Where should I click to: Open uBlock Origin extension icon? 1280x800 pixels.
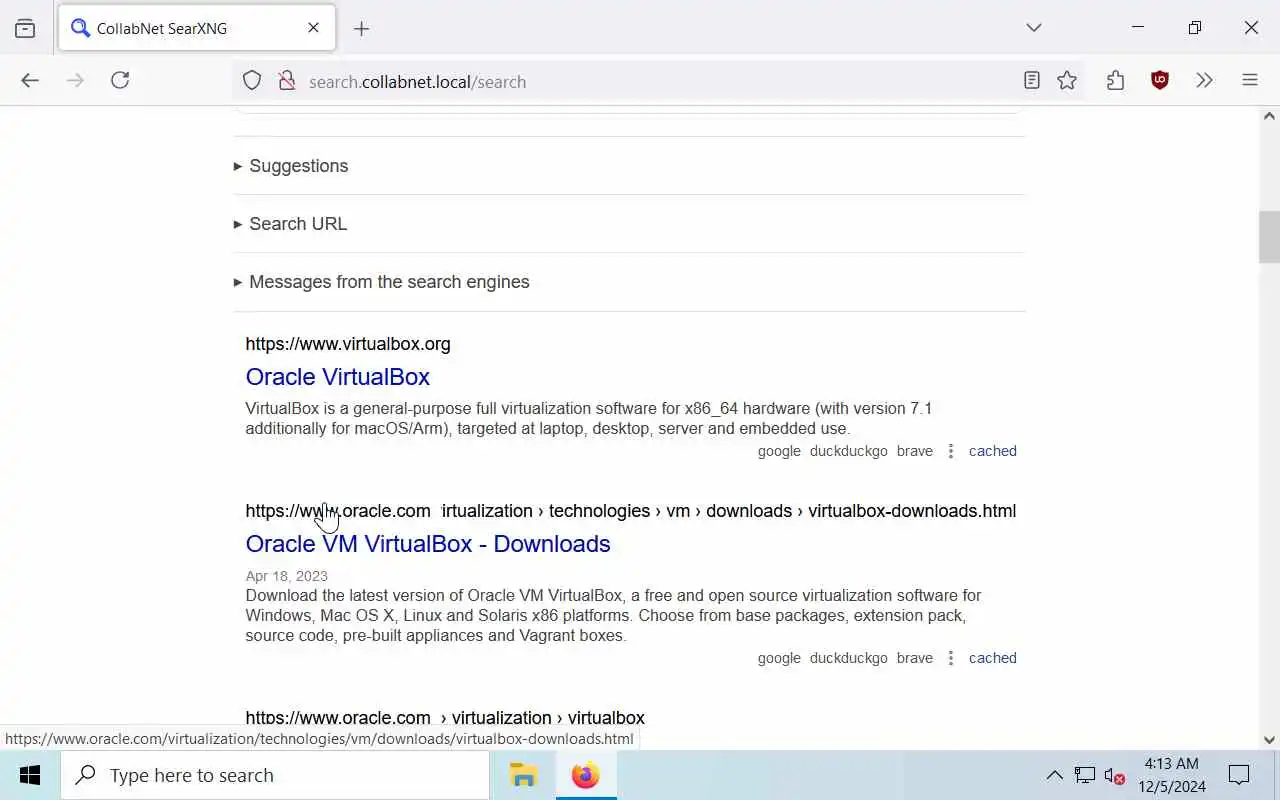(1160, 81)
